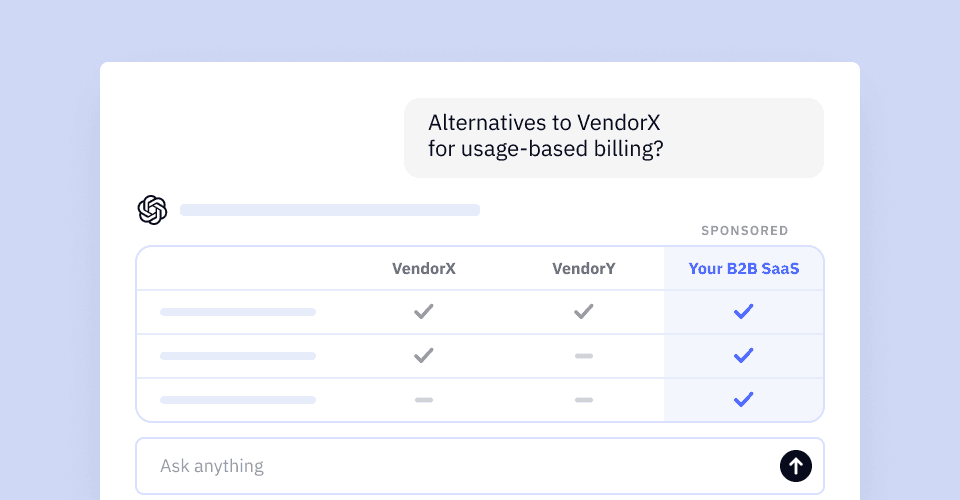This screenshot has height=500, width=960.
Task: Open the Your B2B SaaS link
Action: (x=744, y=269)
